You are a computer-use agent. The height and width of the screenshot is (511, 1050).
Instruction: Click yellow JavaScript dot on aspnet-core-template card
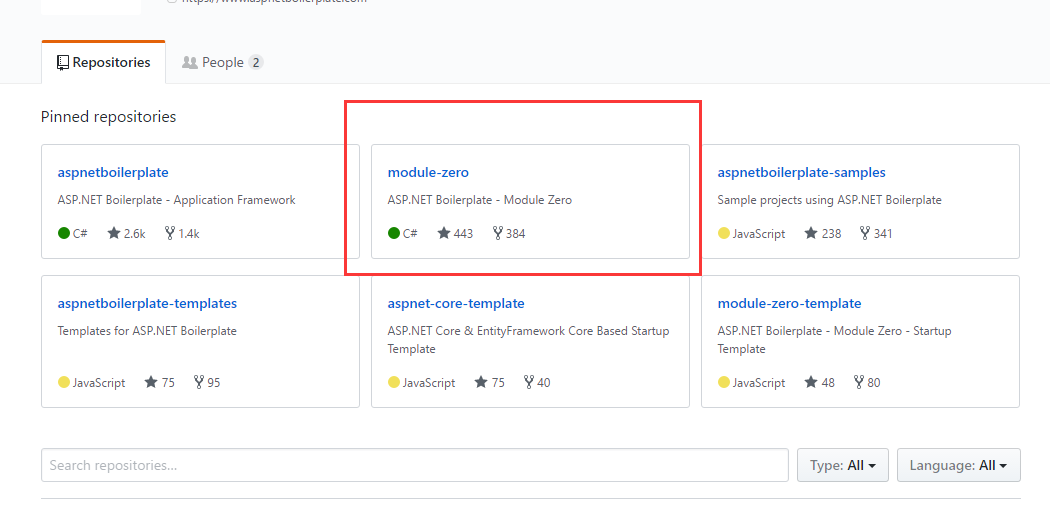point(394,382)
